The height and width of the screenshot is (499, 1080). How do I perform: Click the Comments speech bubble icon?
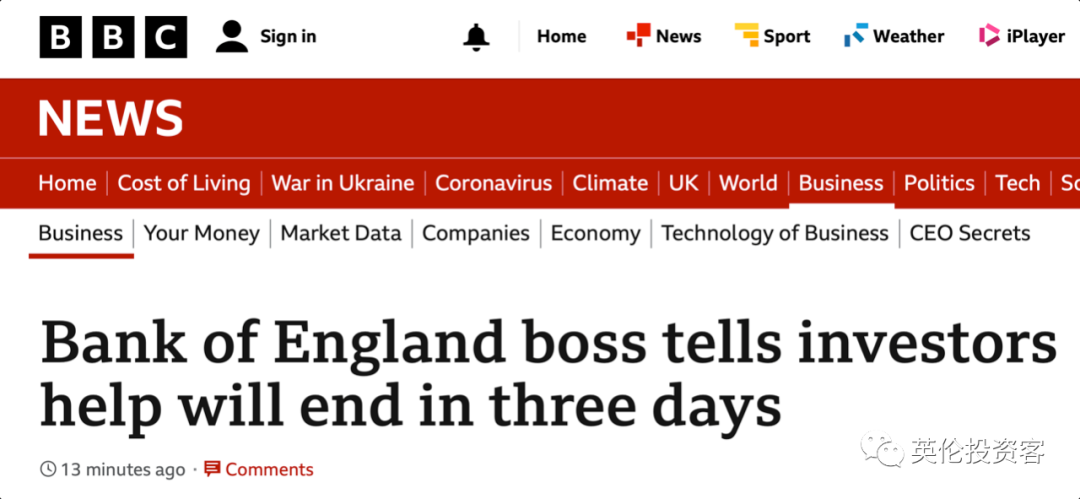212,469
